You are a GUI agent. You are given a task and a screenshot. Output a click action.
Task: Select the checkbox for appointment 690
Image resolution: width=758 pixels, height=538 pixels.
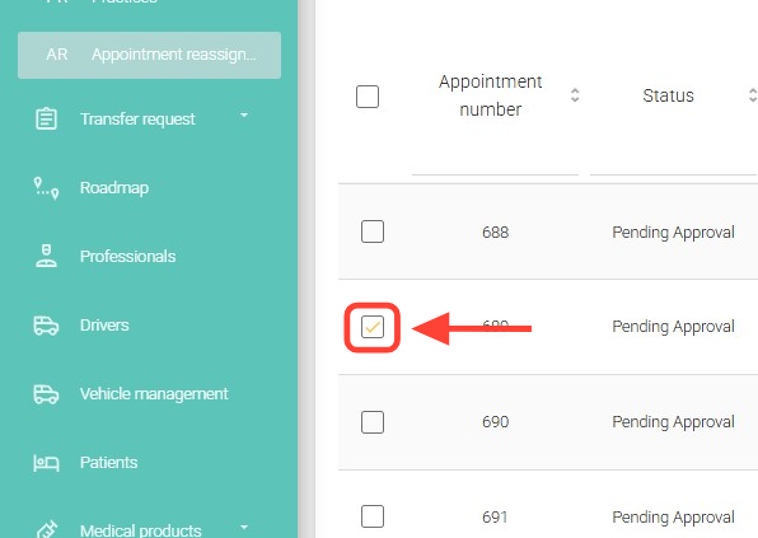(372, 422)
